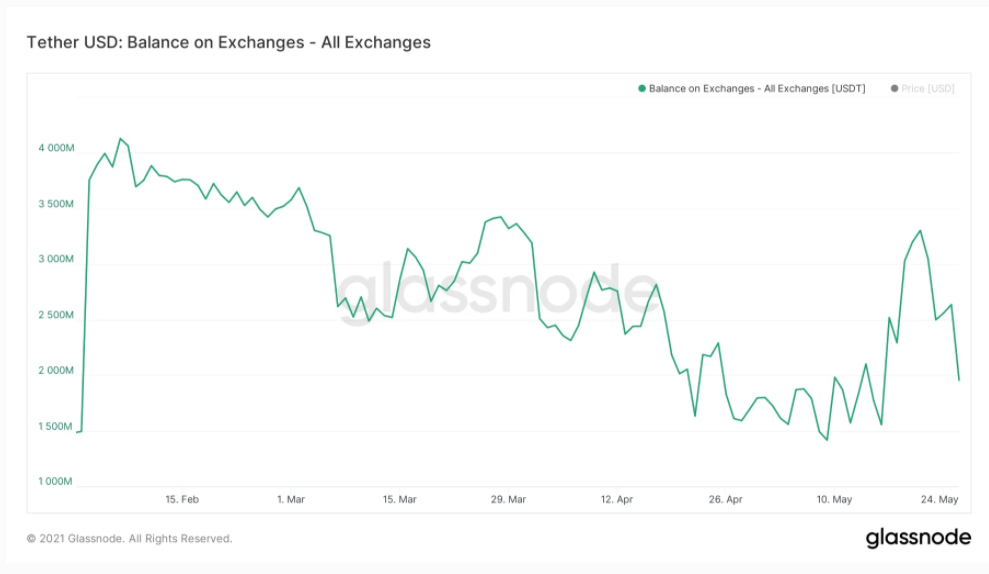The image size is (989, 574).
Task: Select the 29. Mar date axis label
Action: pyautogui.click(x=508, y=500)
